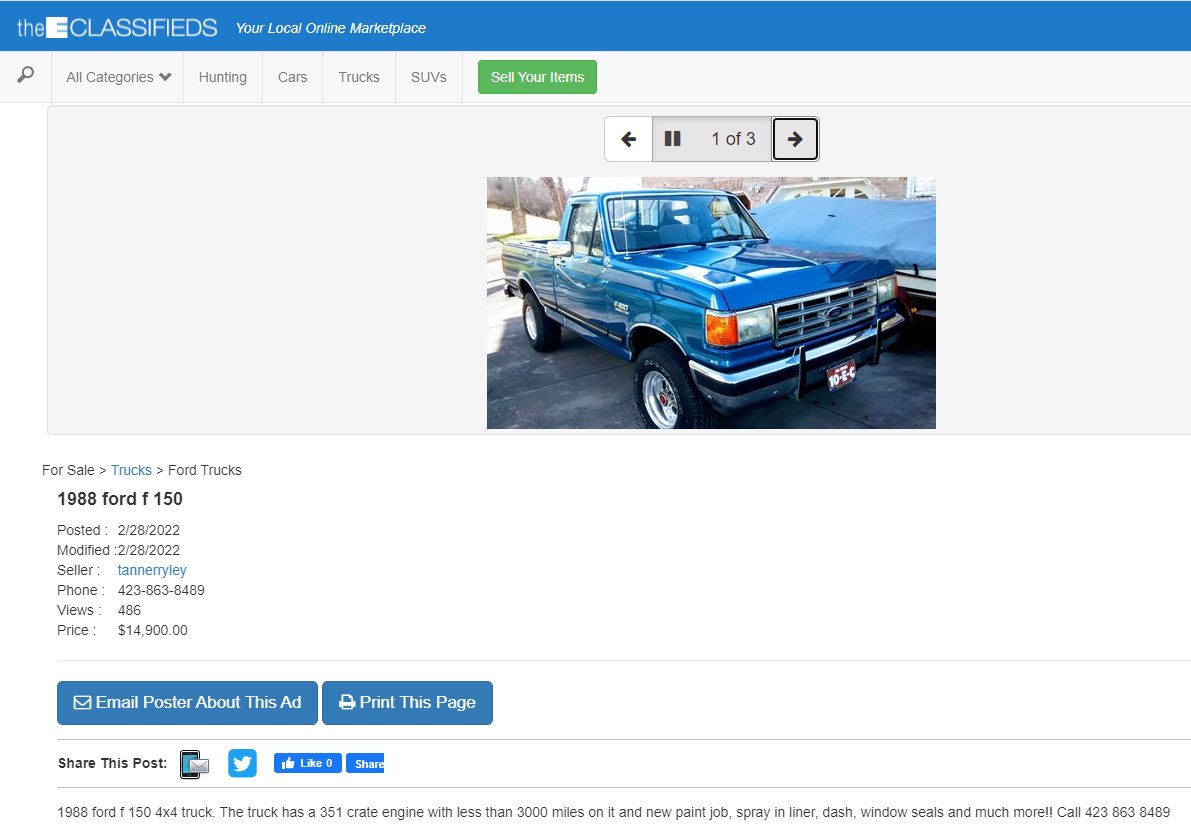Click the '1988 ford f 150' title
The height and width of the screenshot is (840, 1191).
coord(120,499)
